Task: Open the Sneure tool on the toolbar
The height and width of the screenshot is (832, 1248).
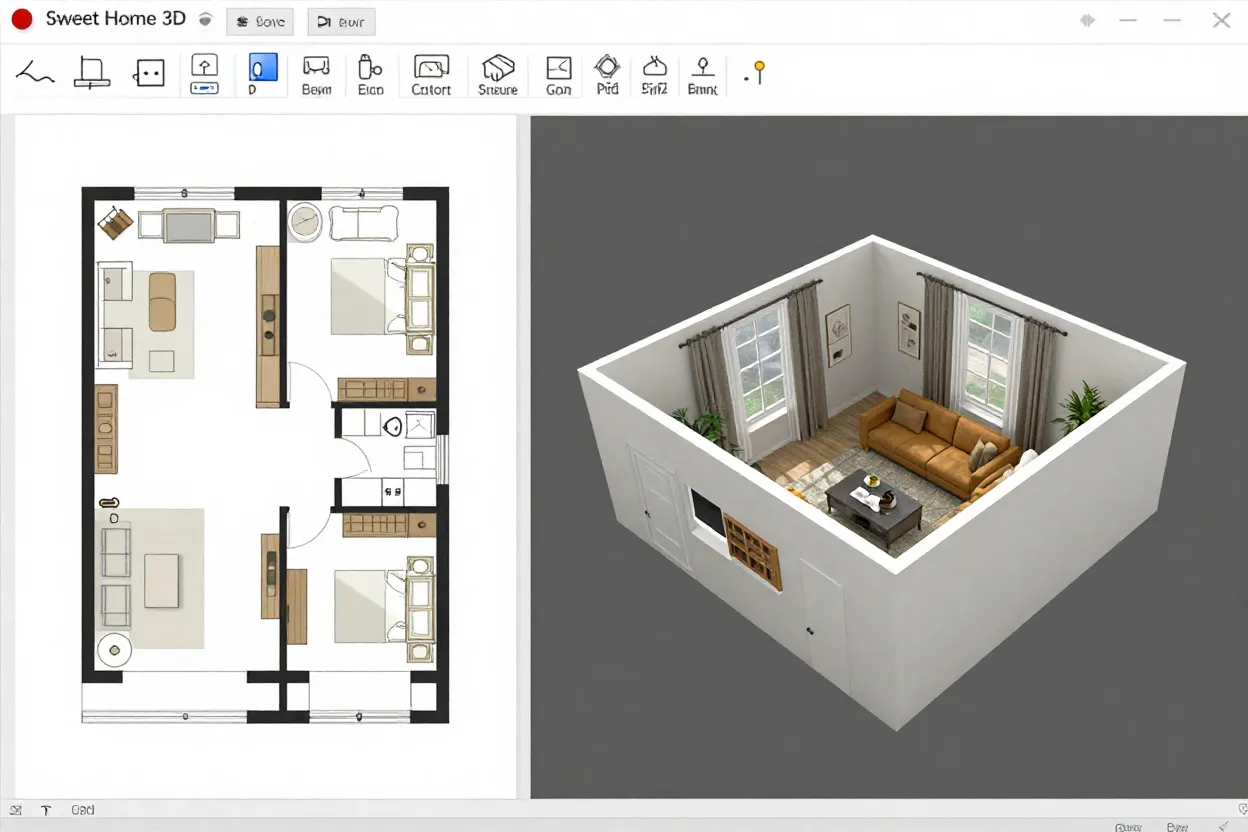Action: 497,70
